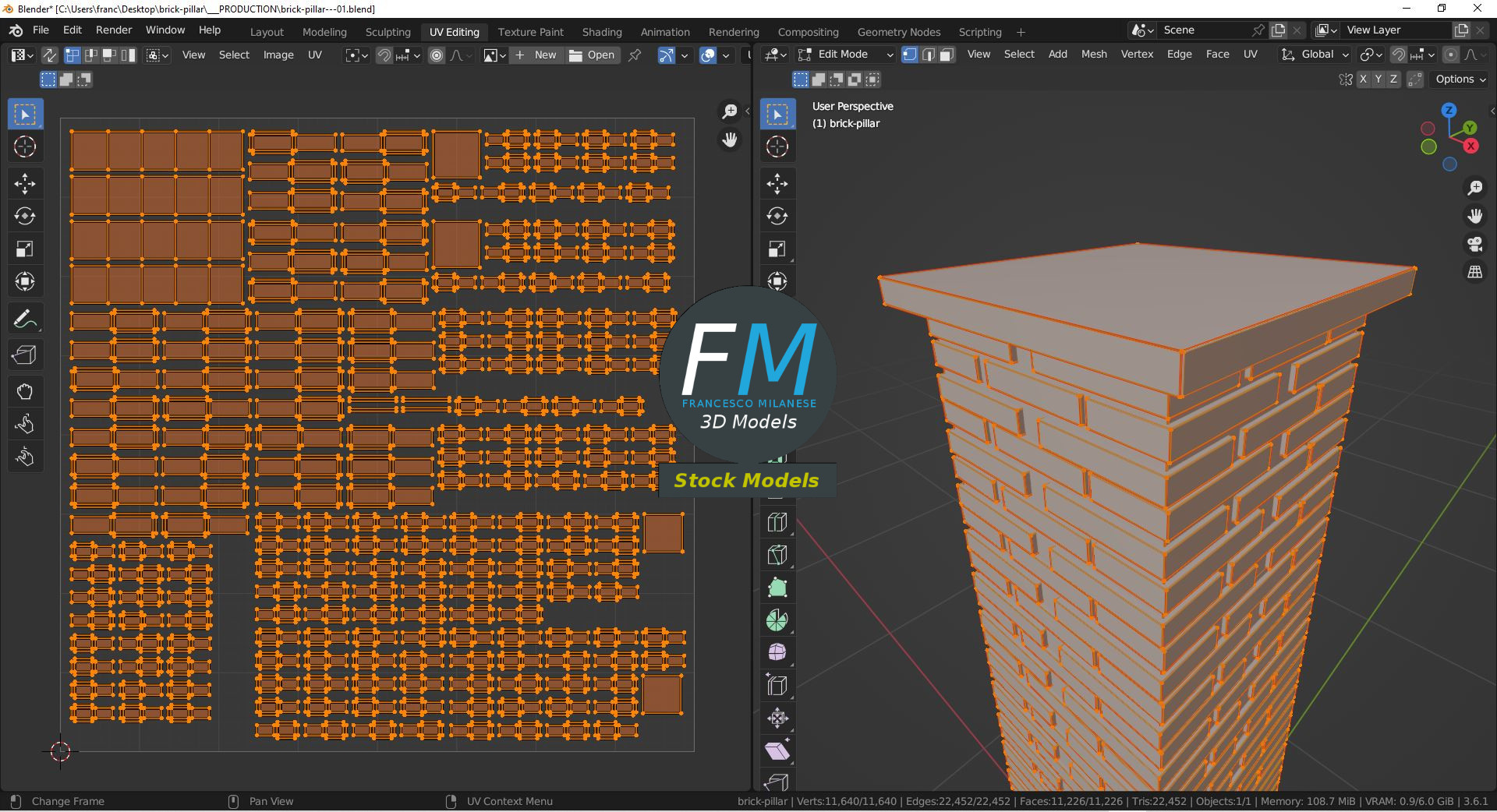Viewport: 1497px width, 812px height.
Task: Select the Loop Cut tool
Action: click(777, 522)
